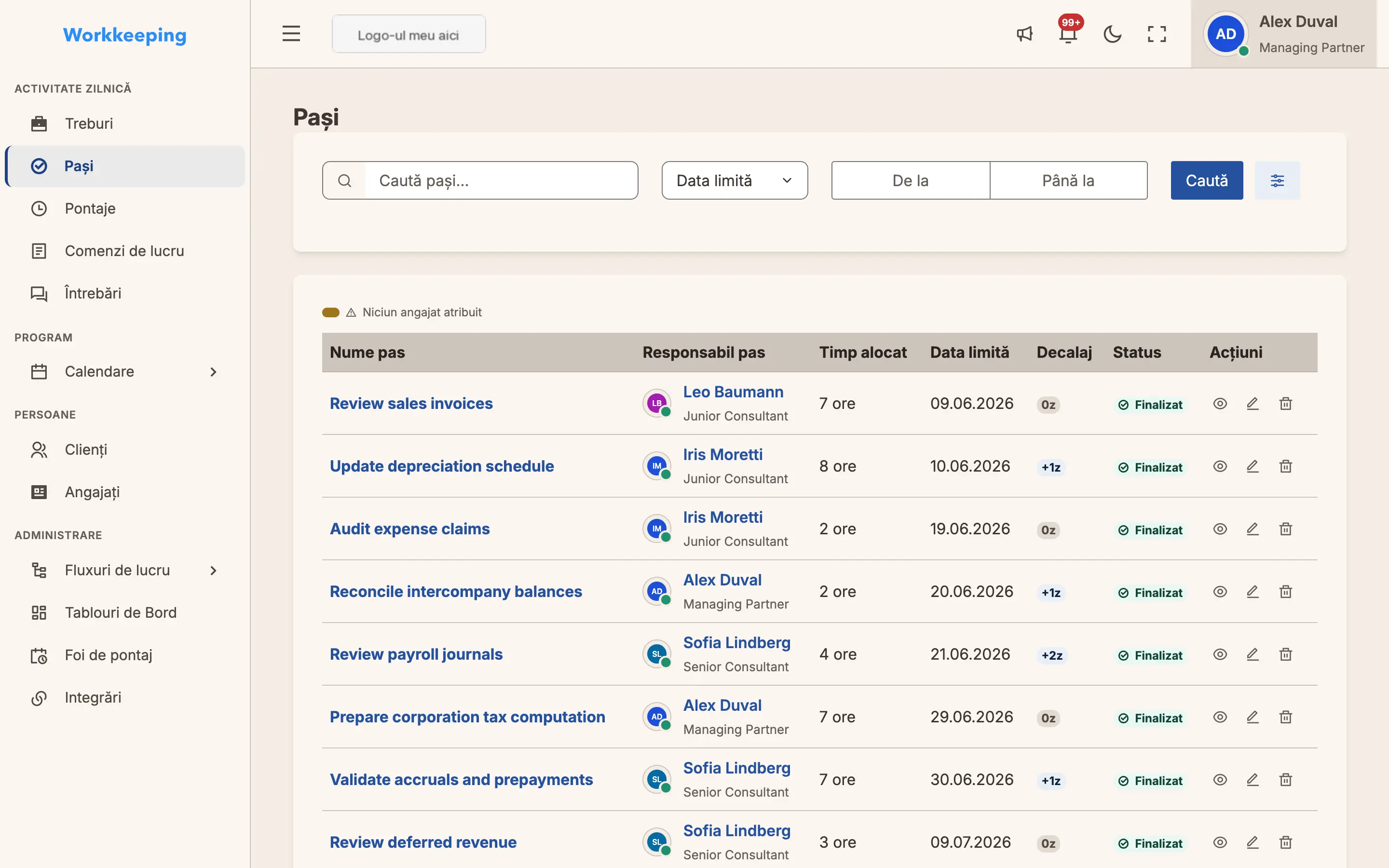Edit Prepare corporation tax computation step
This screenshot has height=868, width=1389.
pos(1253,717)
